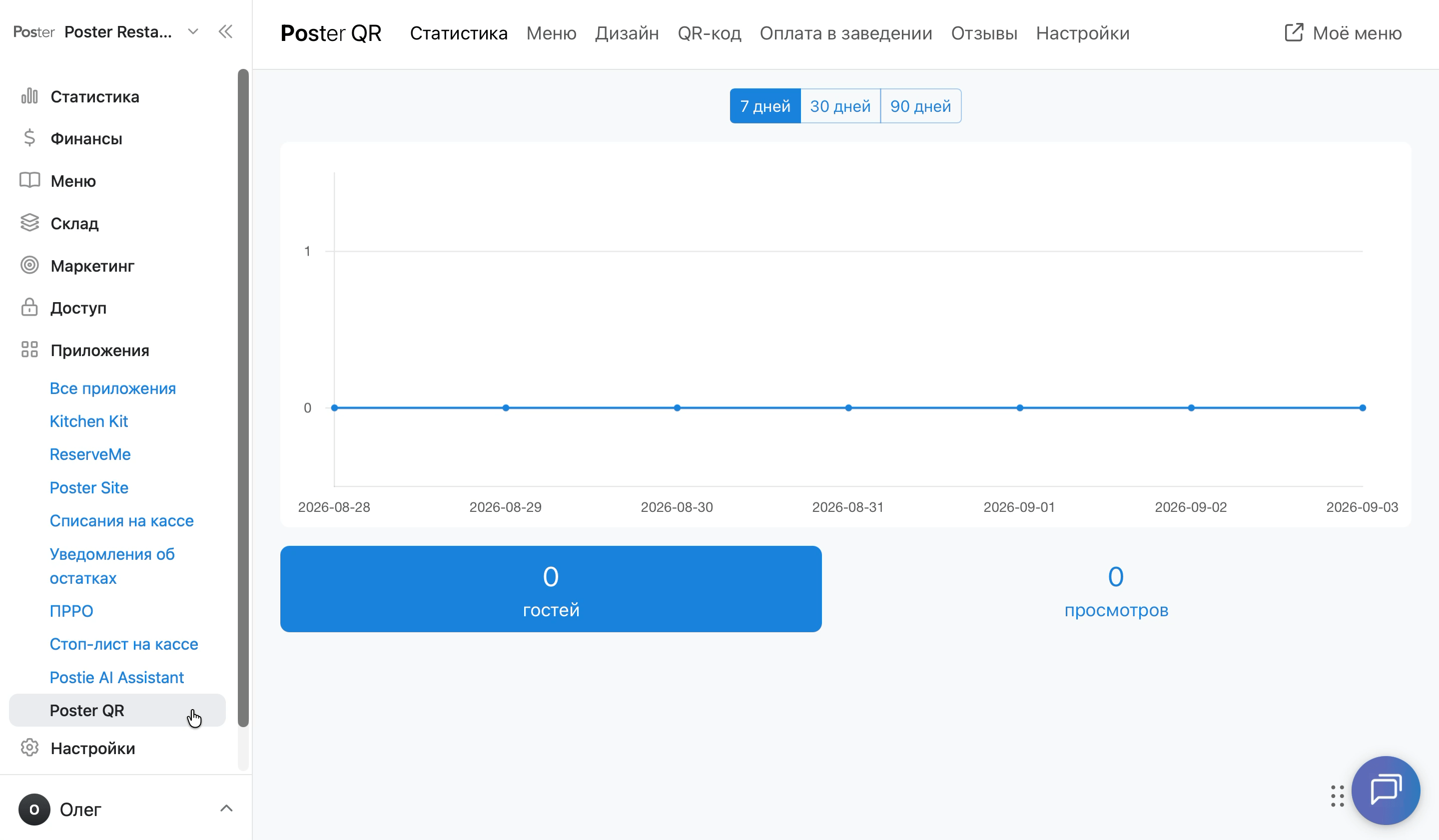1439x840 pixels.
Task: Click the chart point for 2026-09-01
Action: 1020,408
